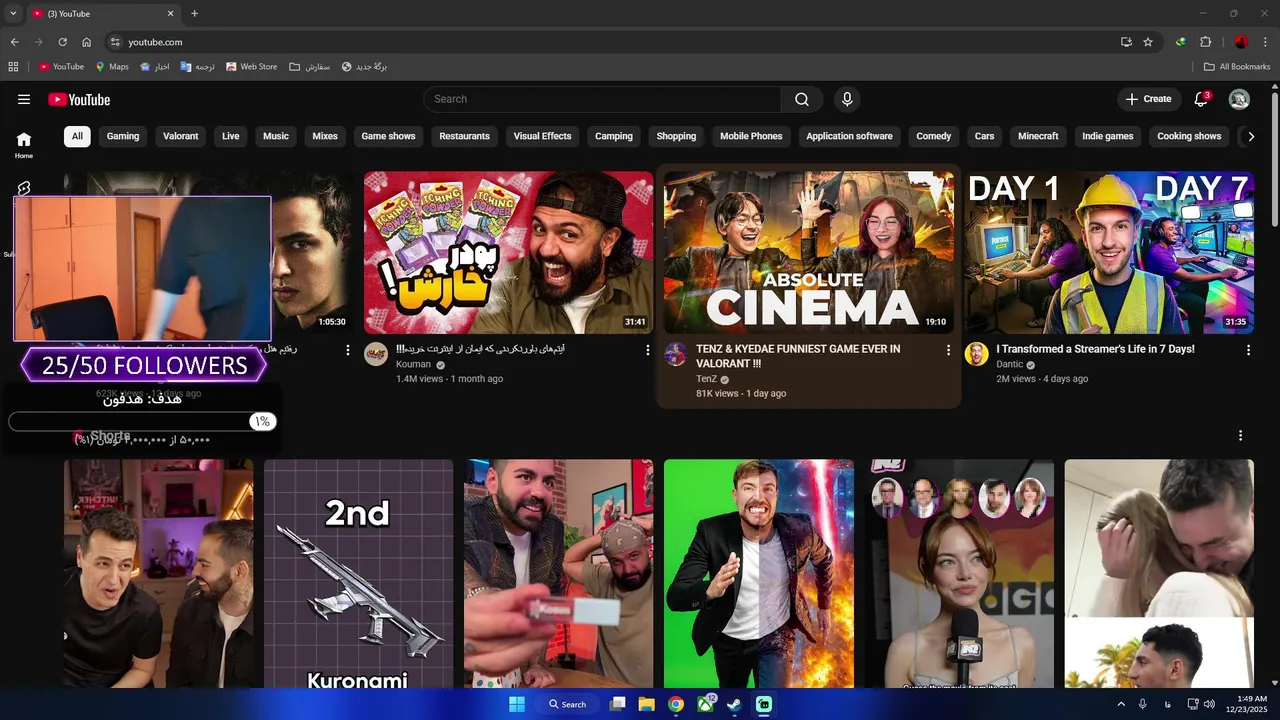Select the Indie games chip
The image size is (1280, 720).
click(1108, 136)
